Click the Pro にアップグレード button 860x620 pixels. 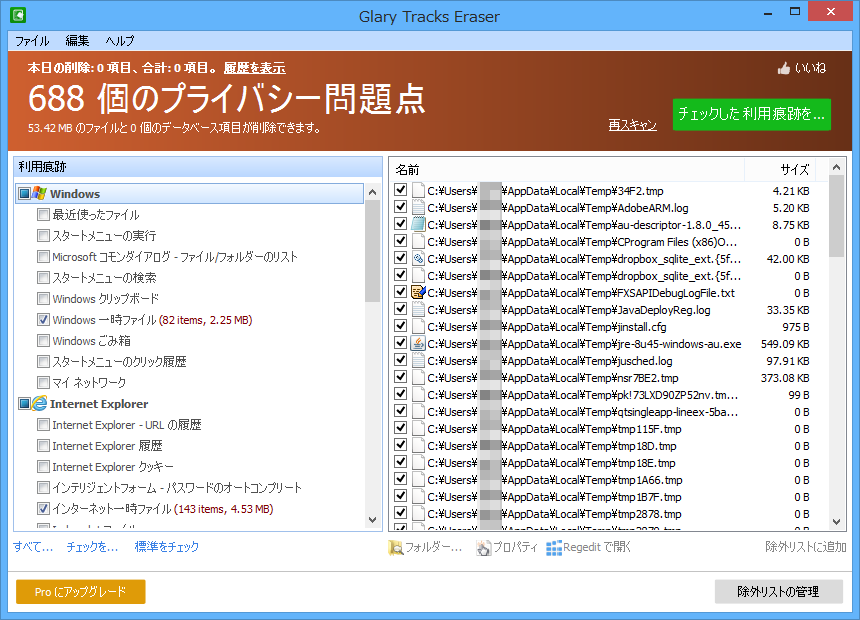[x=81, y=591]
